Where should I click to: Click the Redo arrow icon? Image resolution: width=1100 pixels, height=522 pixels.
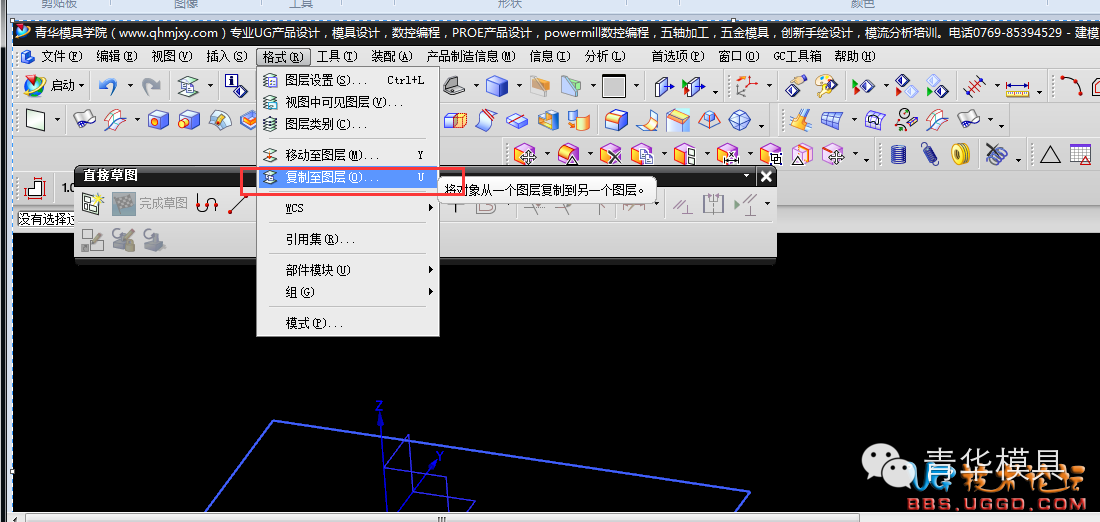pyautogui.click(x=151, y=86)
